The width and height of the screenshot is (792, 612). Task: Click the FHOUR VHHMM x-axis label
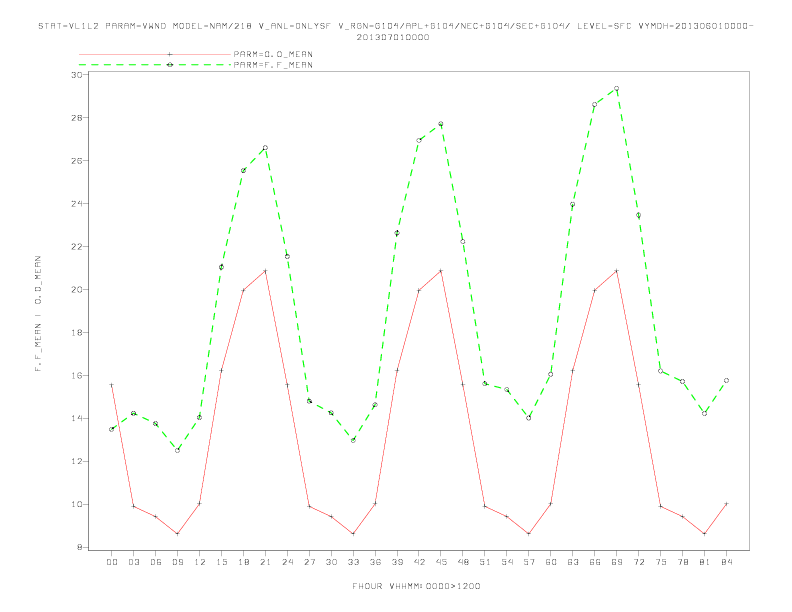click(x=416, y=586)
